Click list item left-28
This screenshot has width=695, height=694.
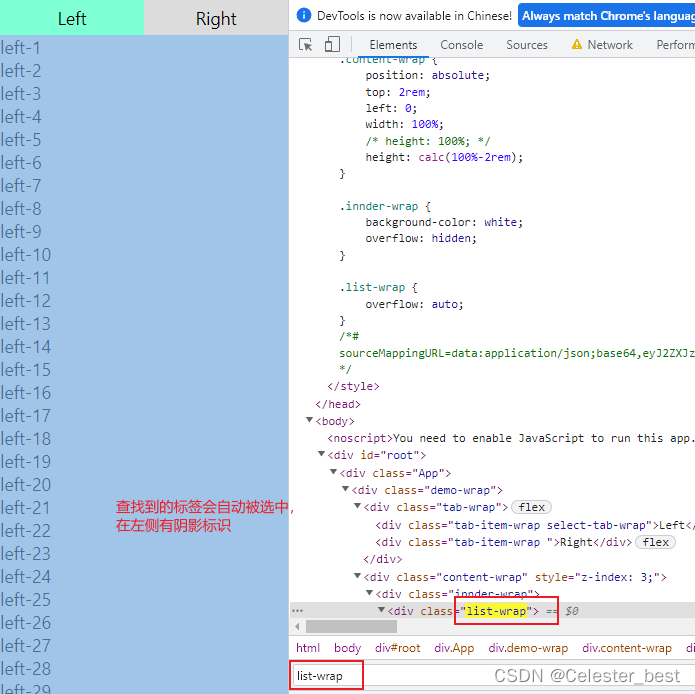26,669
